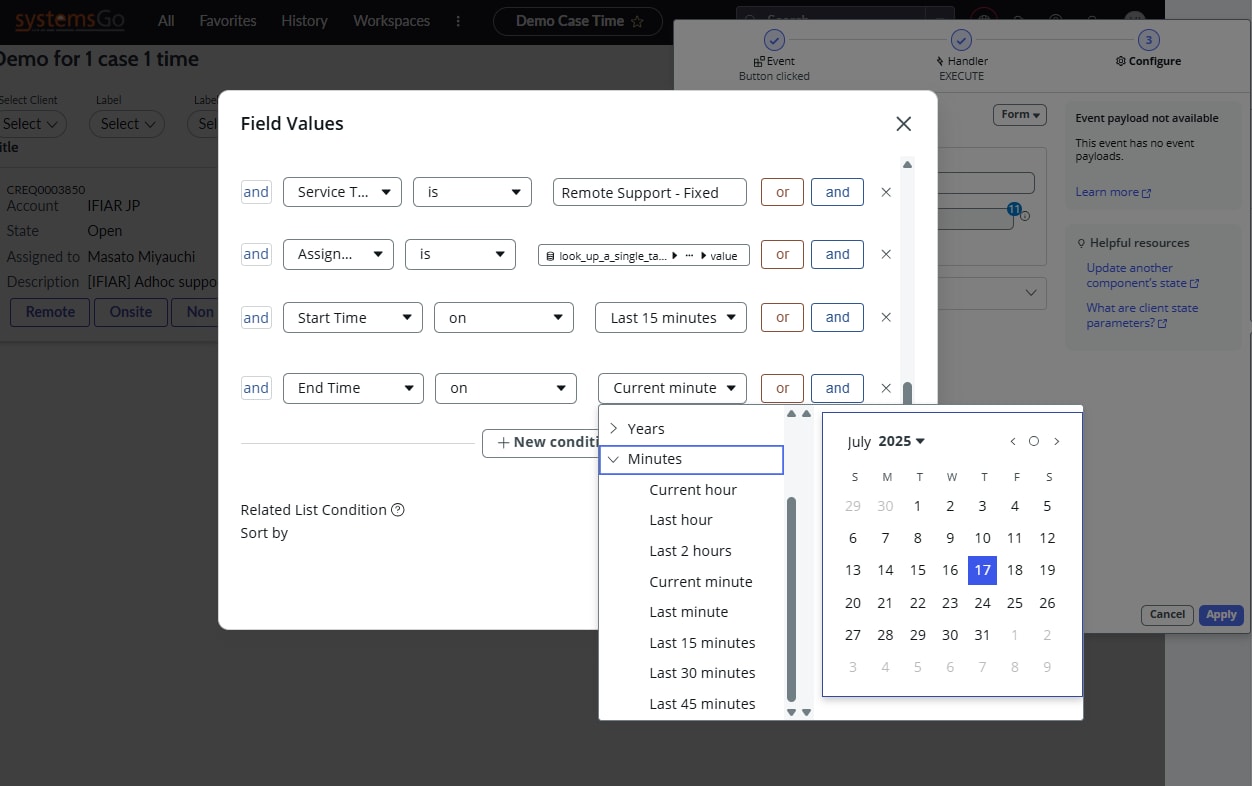
Task: Click the previous month arrow in the calendar
Action: [x=1012, y=441]
